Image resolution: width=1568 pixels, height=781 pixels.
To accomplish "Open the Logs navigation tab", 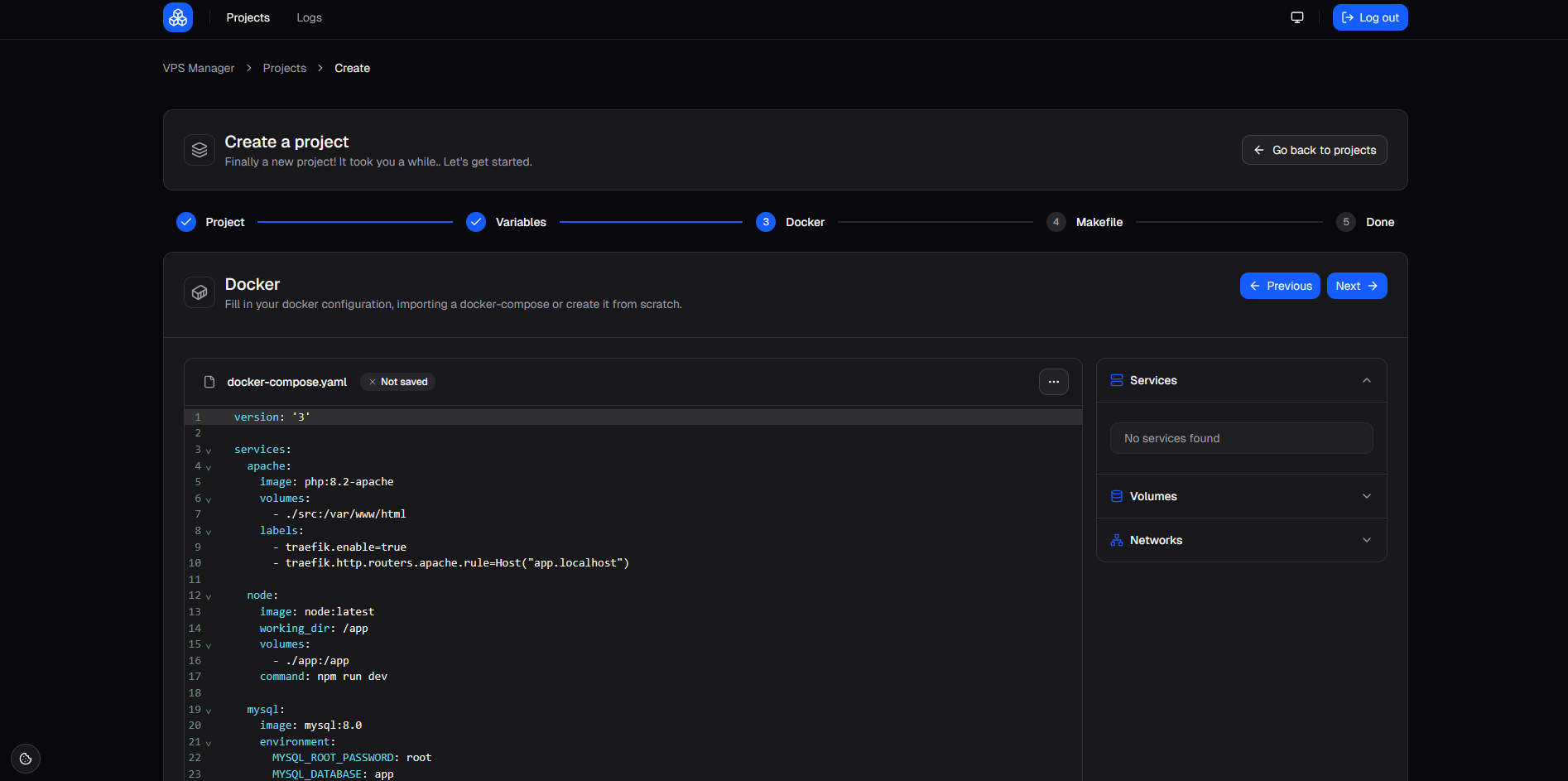I will pos(309,17).
